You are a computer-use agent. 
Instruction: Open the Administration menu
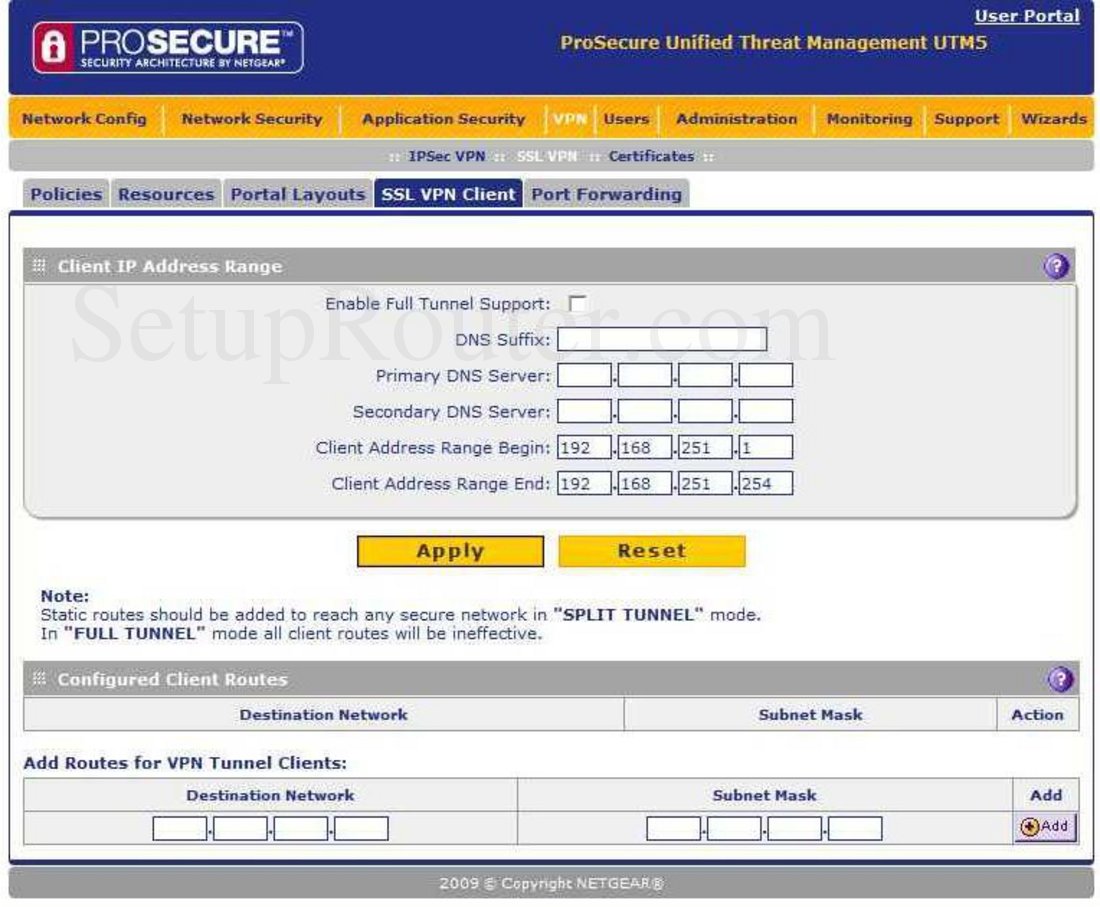click(737, 119)
